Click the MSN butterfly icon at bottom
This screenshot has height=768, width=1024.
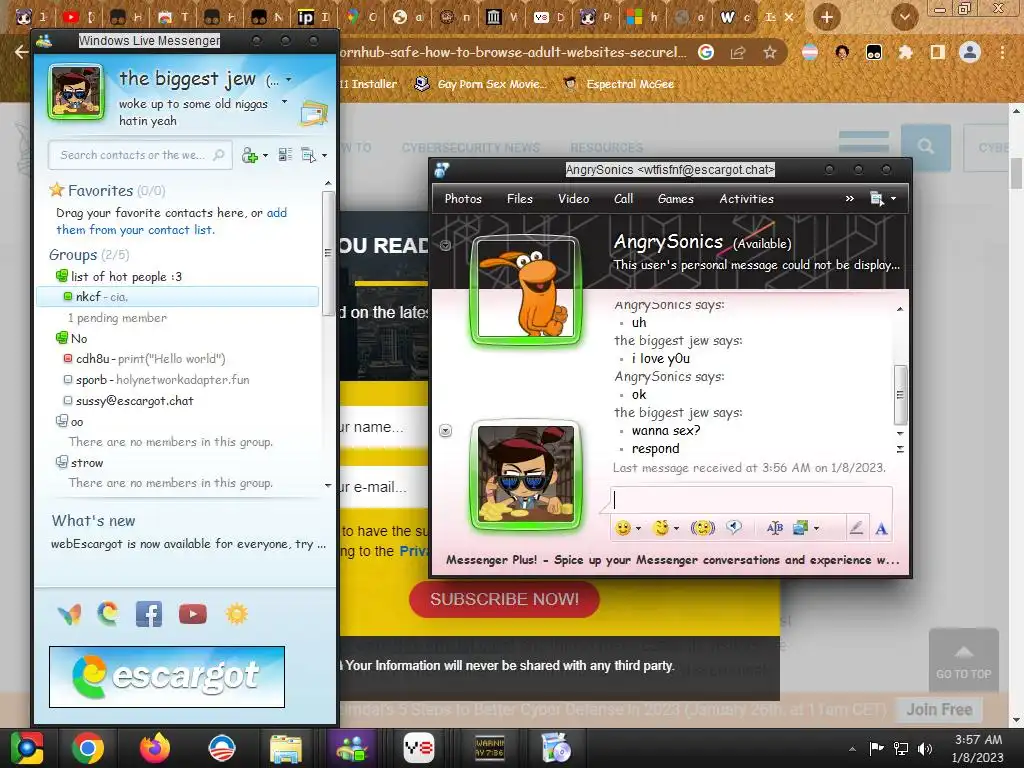click(69, 614)
